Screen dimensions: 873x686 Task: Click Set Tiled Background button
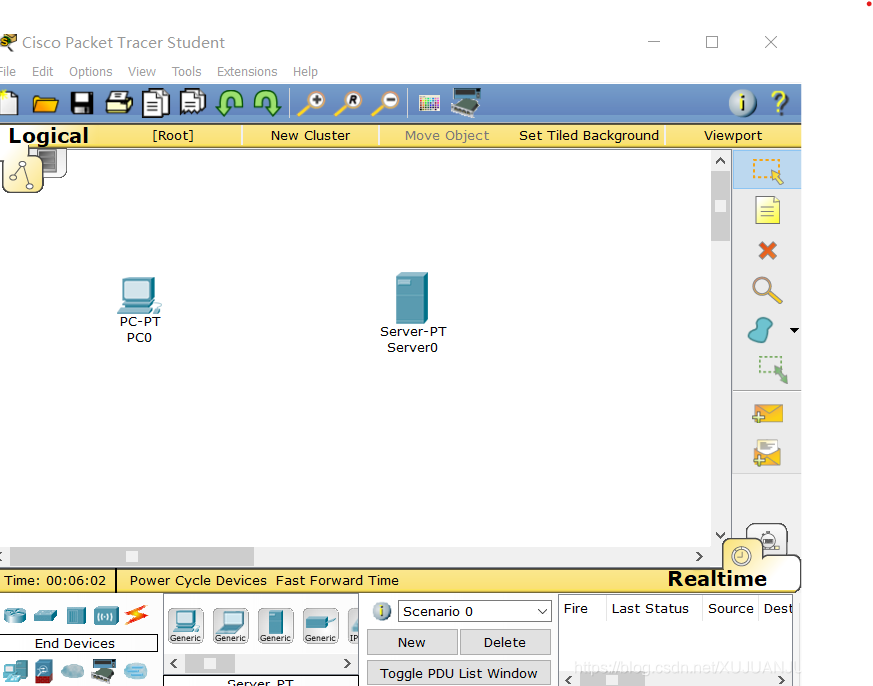(x=588, y=135)
